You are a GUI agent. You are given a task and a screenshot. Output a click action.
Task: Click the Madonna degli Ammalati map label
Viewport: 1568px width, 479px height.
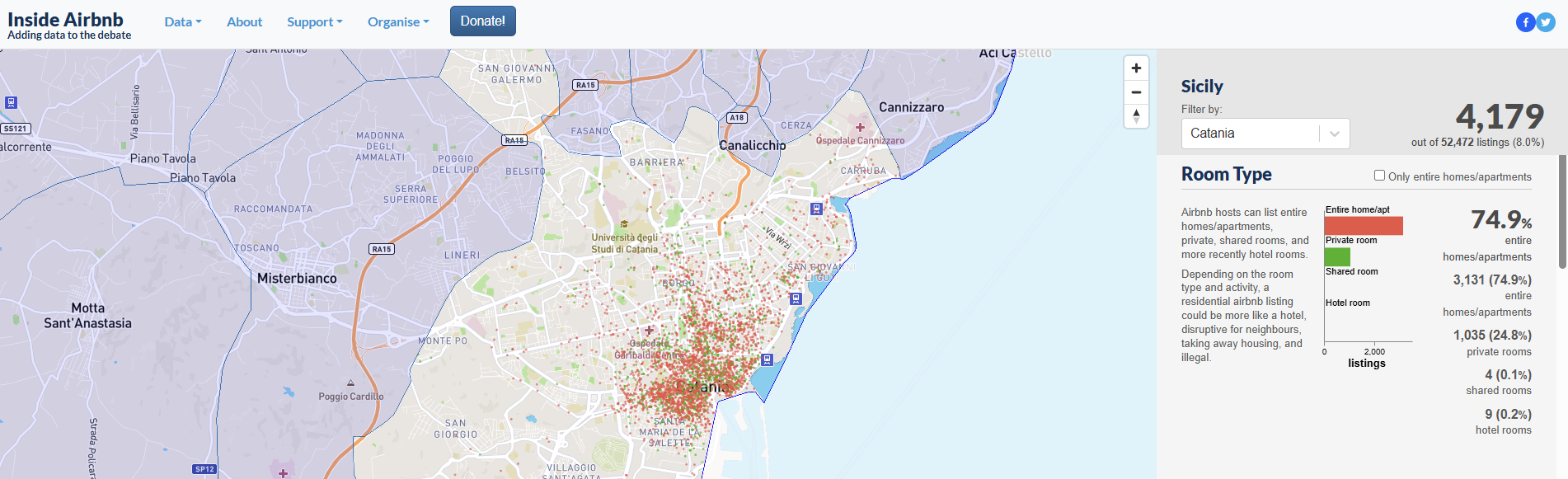(x=381, y=147)
